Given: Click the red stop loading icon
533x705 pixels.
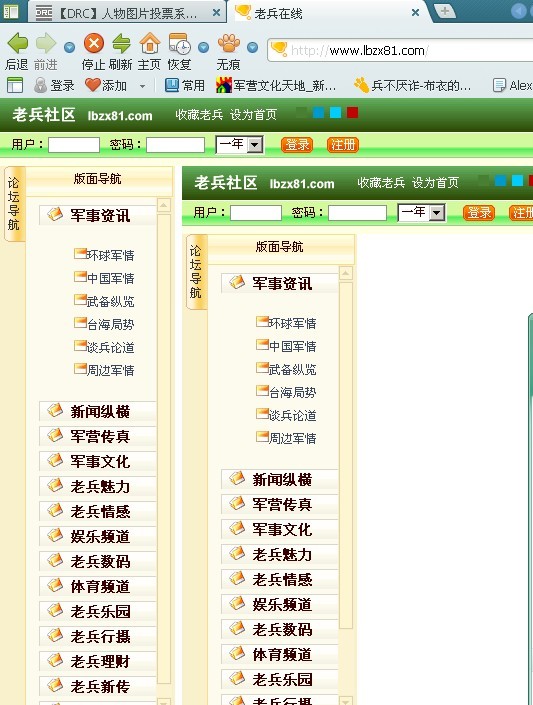Looking at the screenshot, I should pos(94,44).
